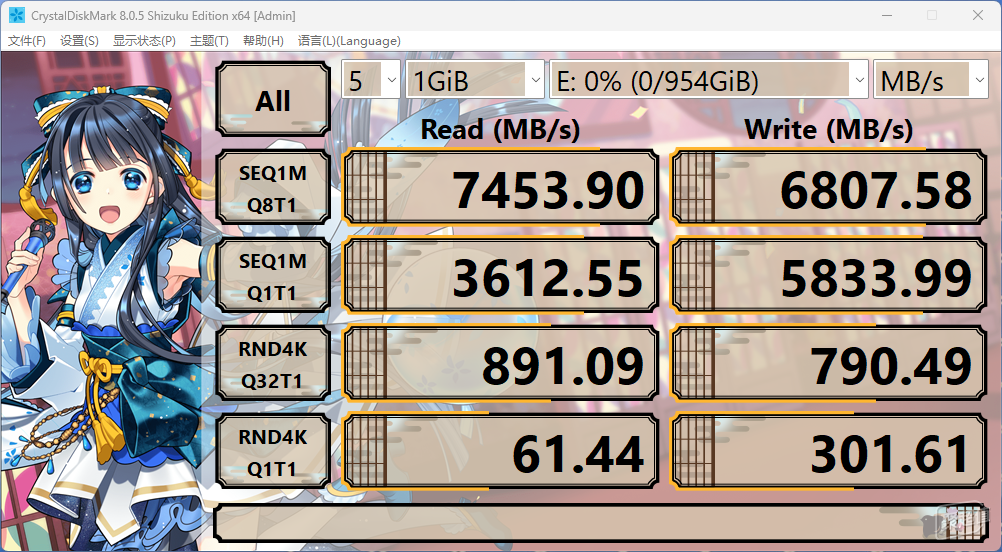Open the 帮助(H) menu
This screenshot has width=1002, height=552.
coord(263,41)
